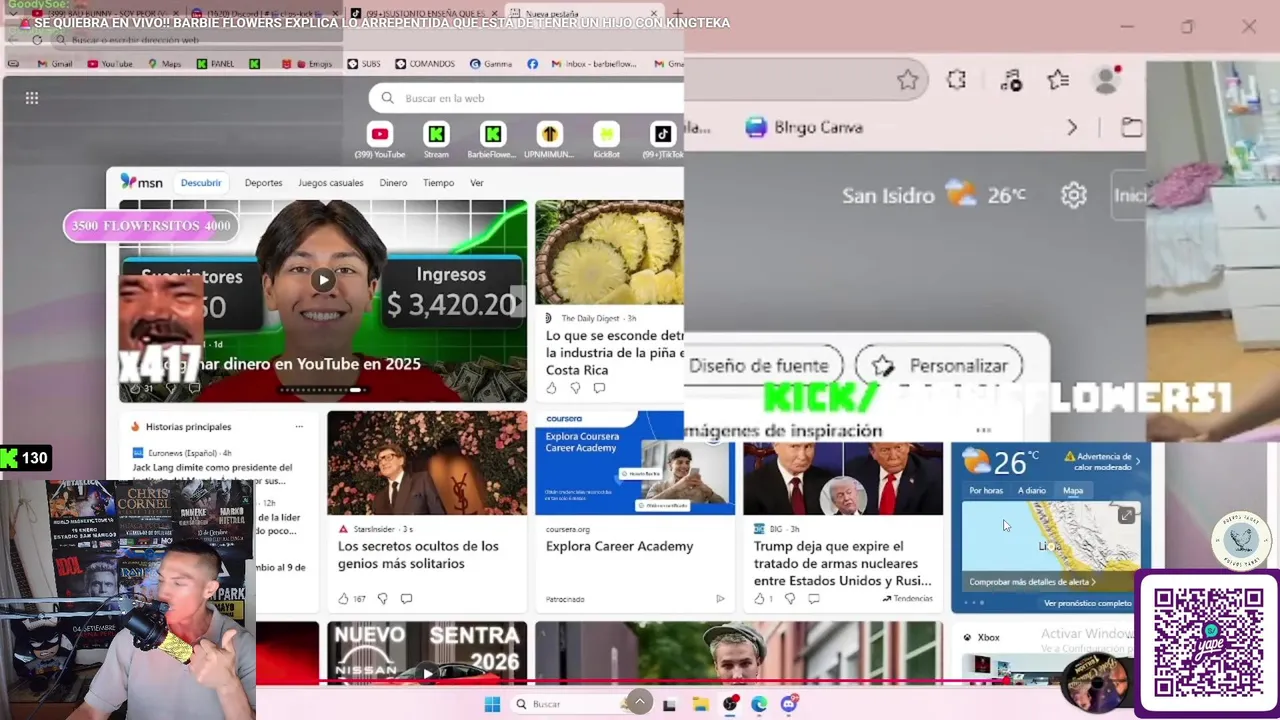Select the Por horas weather tab

[986, 491]
